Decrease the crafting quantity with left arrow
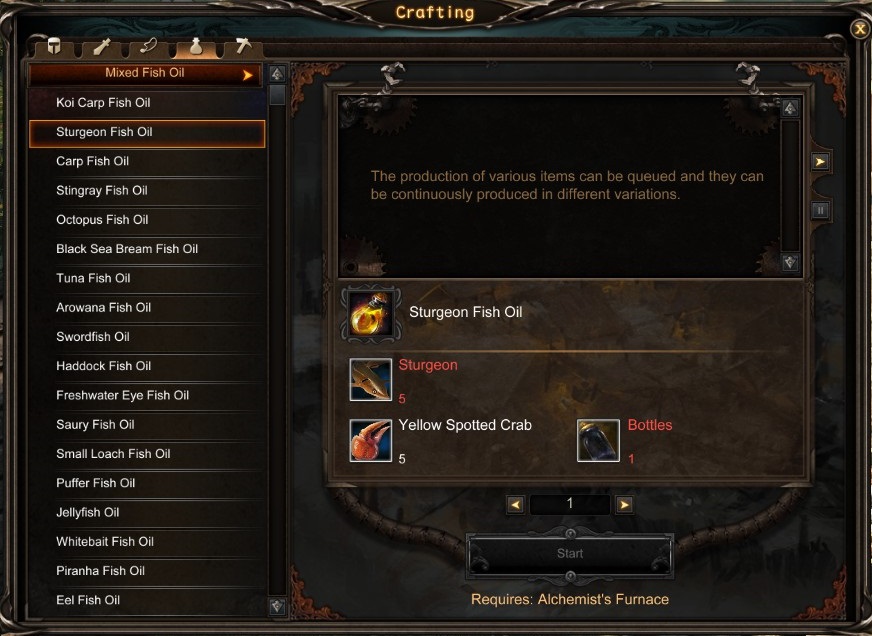The image size is (872, 636). (x=516, y=505)
